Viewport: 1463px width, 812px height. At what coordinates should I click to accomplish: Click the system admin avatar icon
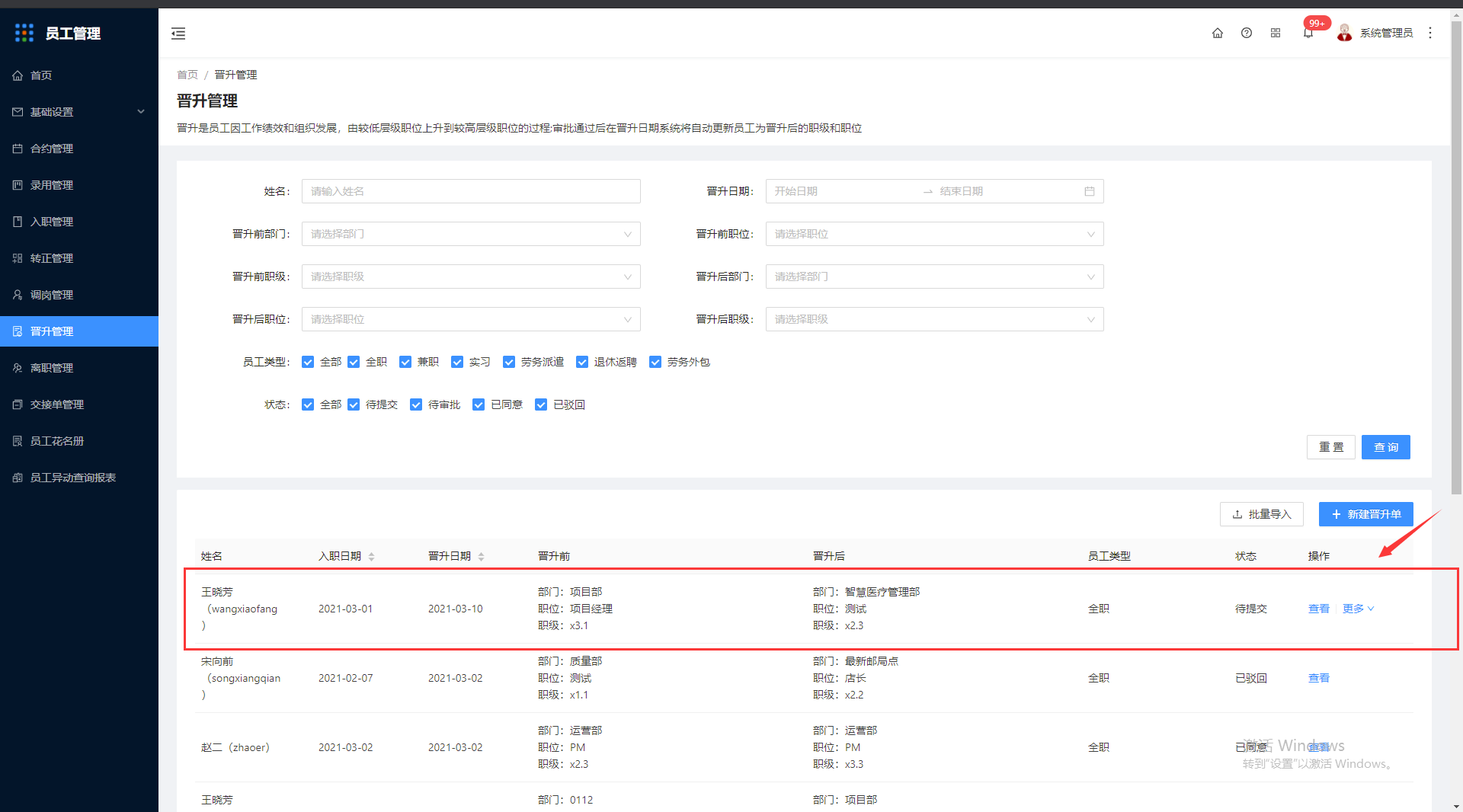point(1345,33)
